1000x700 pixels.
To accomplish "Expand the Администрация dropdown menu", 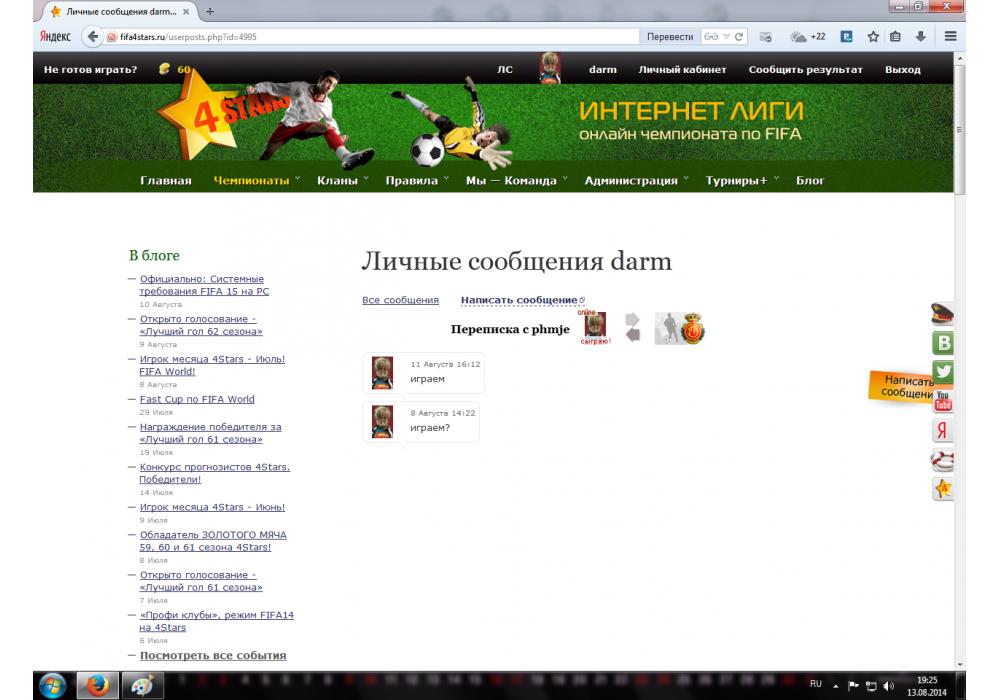I will pos(636,181).
